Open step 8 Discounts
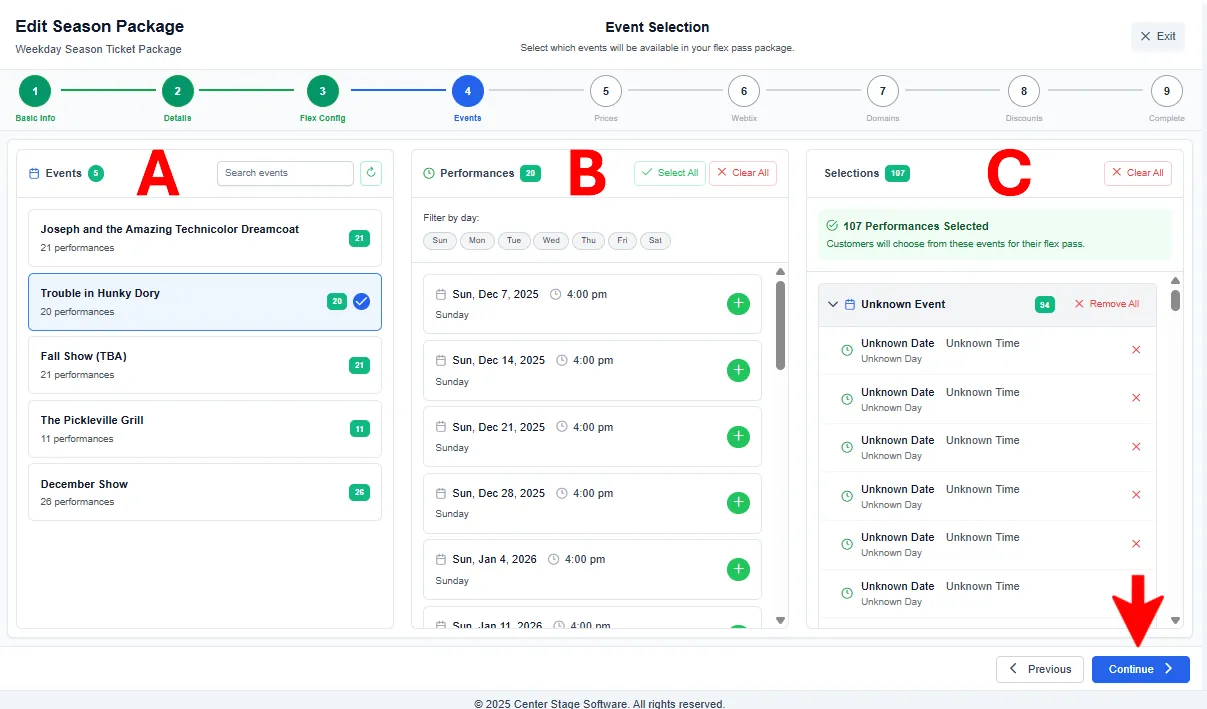Screen dimensions: 1207x709 [x=1023, y=92]
